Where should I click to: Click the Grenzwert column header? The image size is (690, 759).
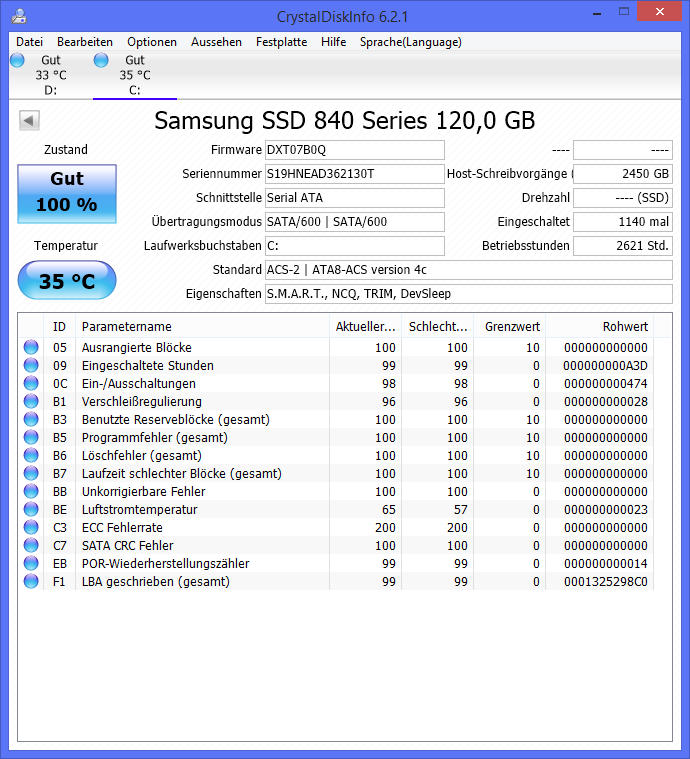[510, 327]
